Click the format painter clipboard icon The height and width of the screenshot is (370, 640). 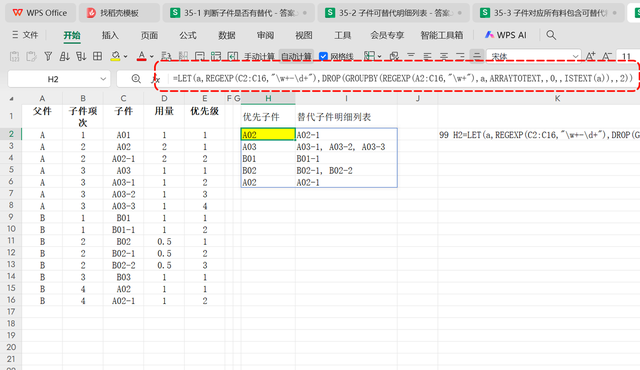31,56
